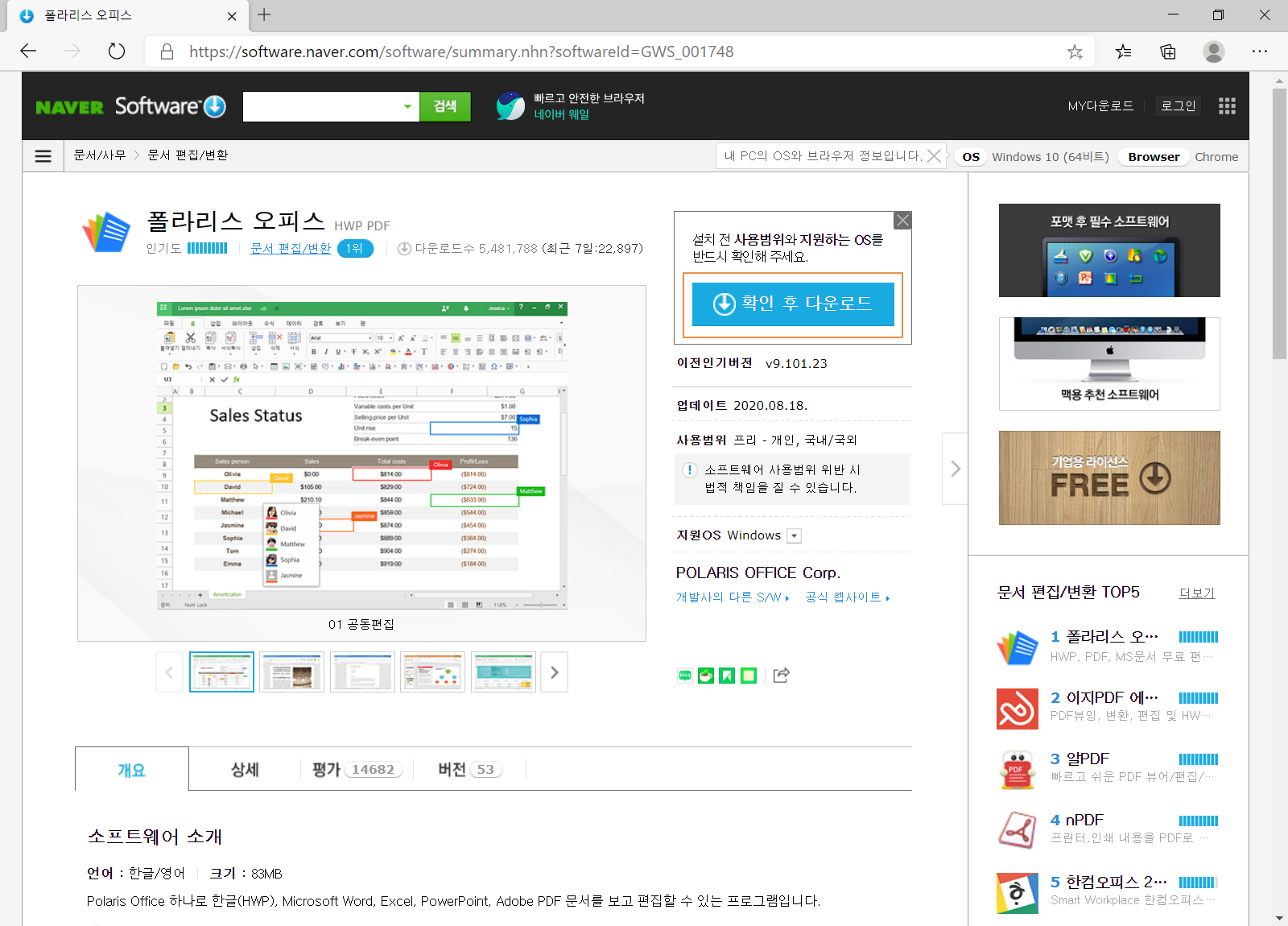Image resolution: width=1288 pixels, height=926 pixels.
Task: Select the second screenshot thumbnail
Action: click(x=292, y=672)
